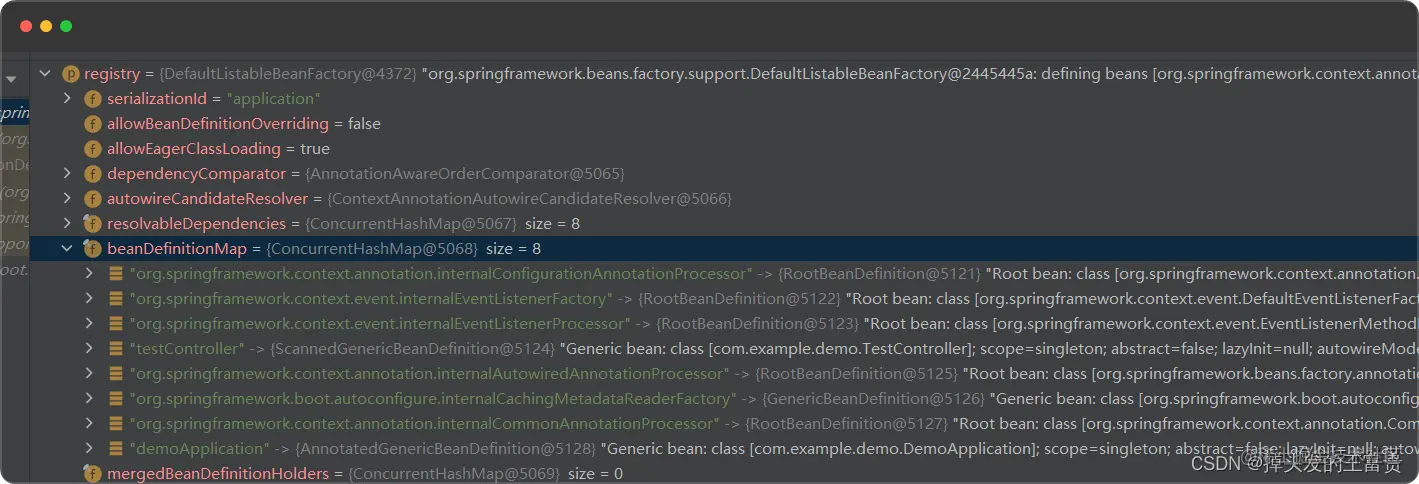The height and width of the screenshot is (484, 1419).
Task: Expand internalCachingMetadataReaderFactory entry
Action: (x=90, y=399)
